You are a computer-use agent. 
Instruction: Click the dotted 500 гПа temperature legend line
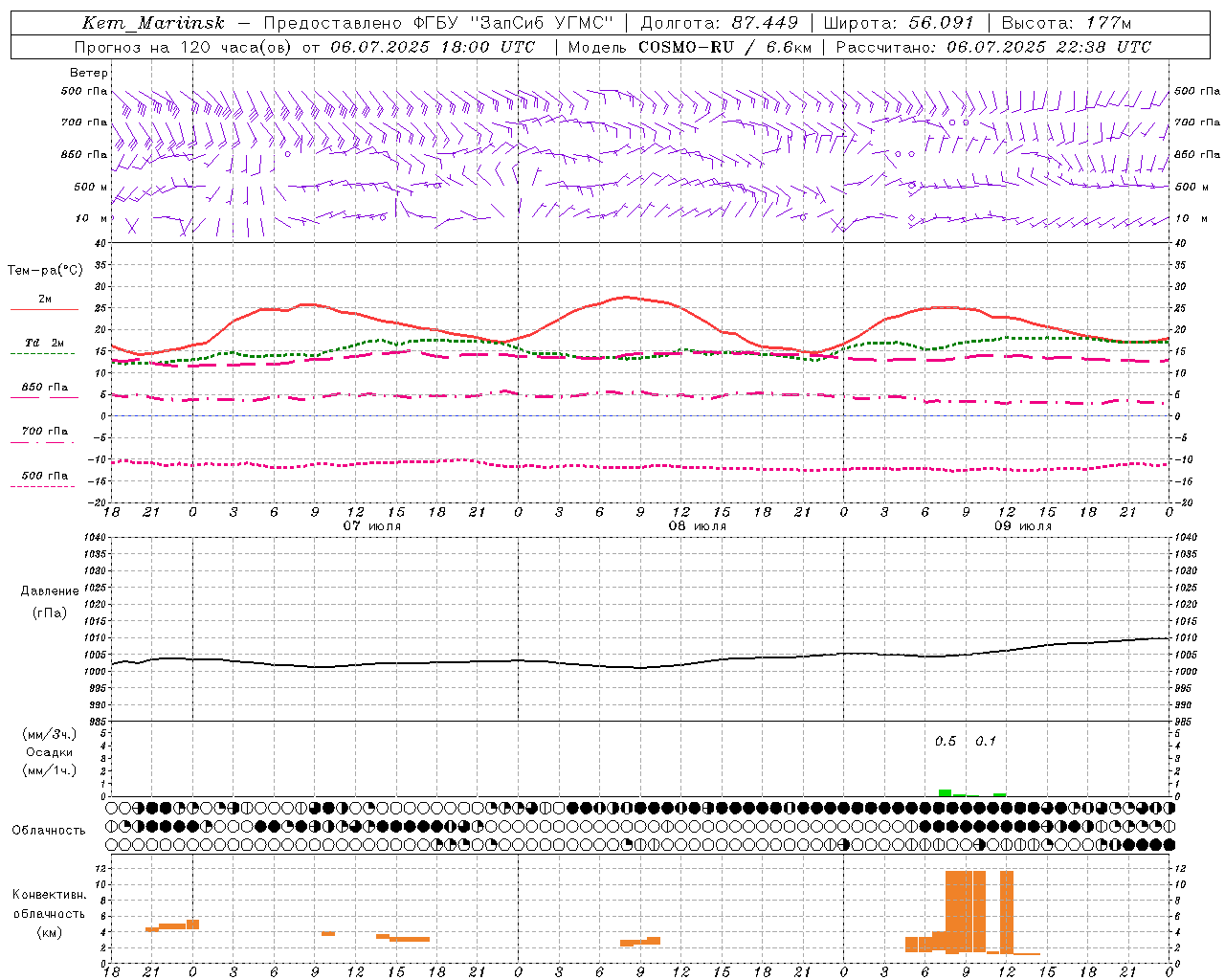click(42, 486)
